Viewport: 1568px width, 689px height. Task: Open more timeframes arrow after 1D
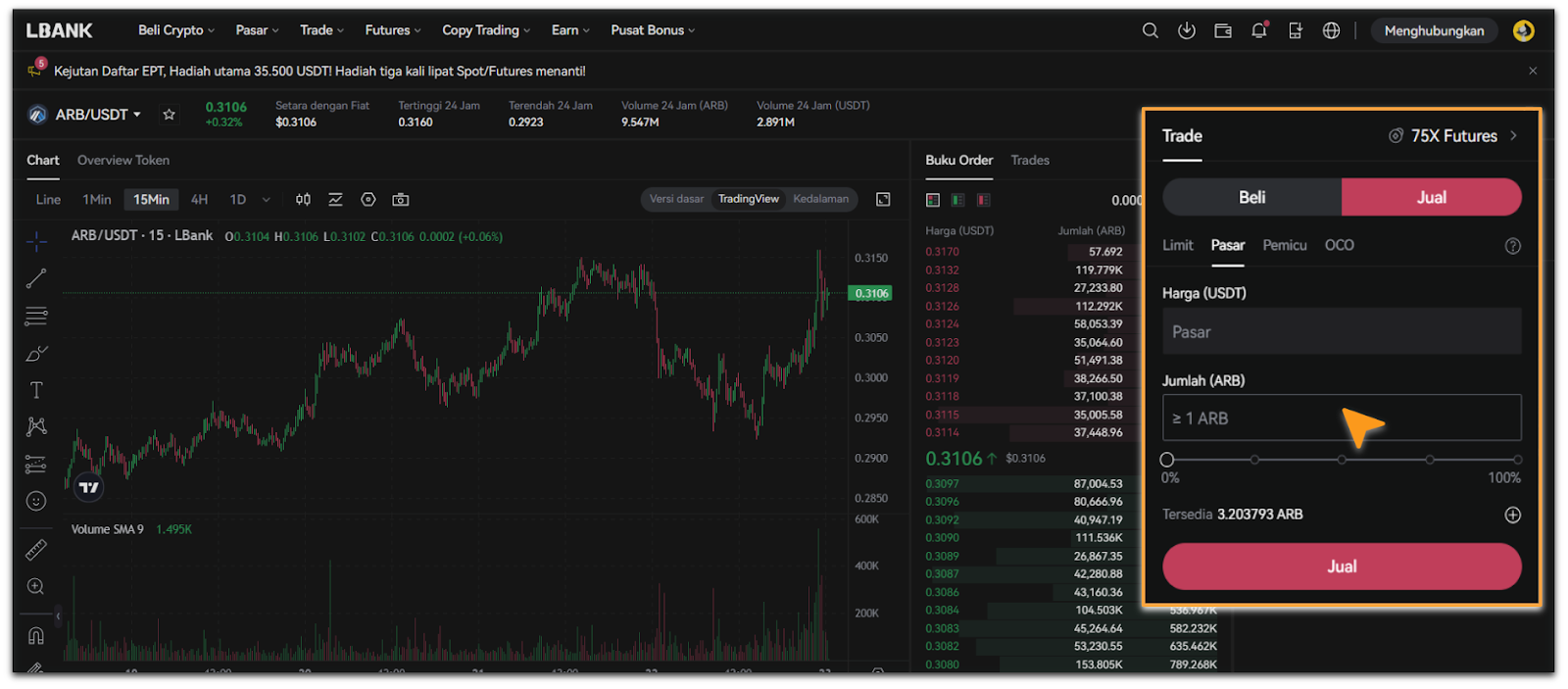tap(266, 200)
